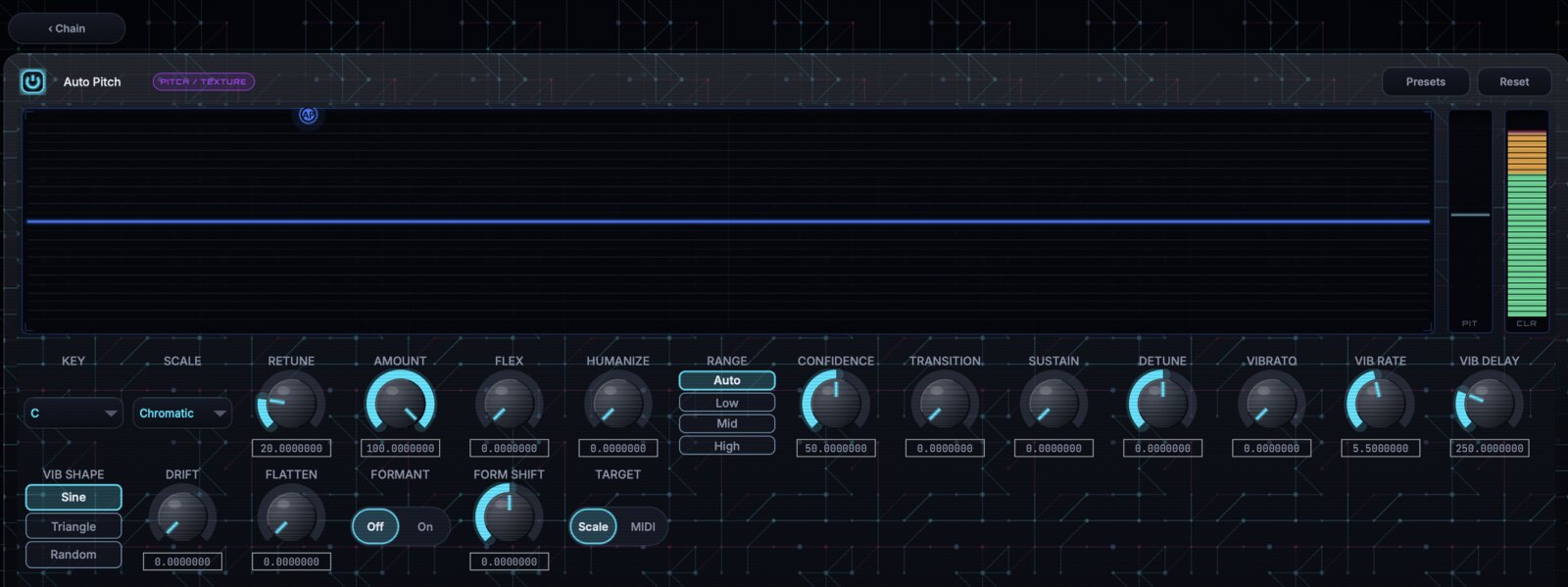Turn Formant off

(375, 526)
